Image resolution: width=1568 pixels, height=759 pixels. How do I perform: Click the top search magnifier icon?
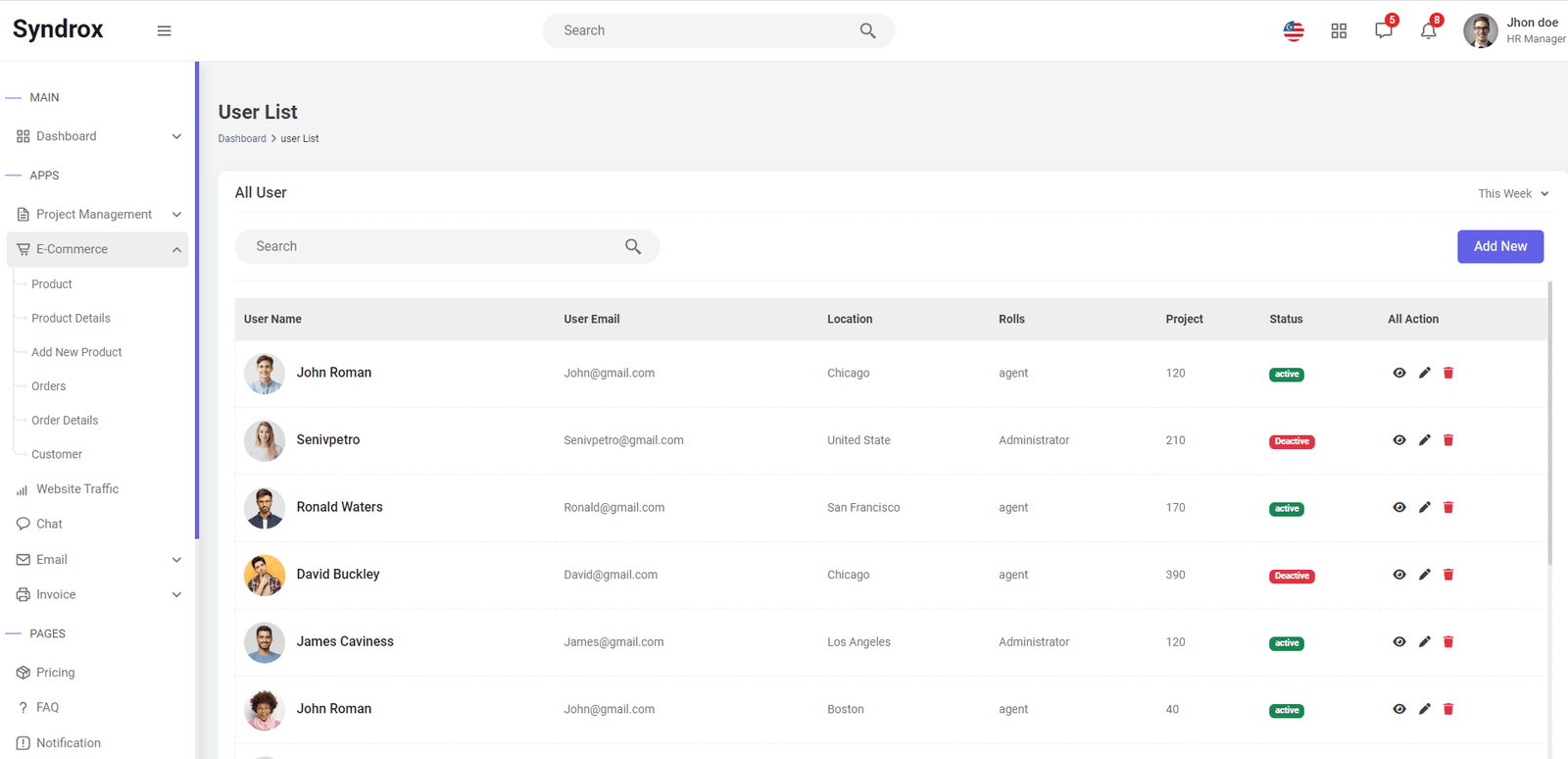tap(867, 30)
